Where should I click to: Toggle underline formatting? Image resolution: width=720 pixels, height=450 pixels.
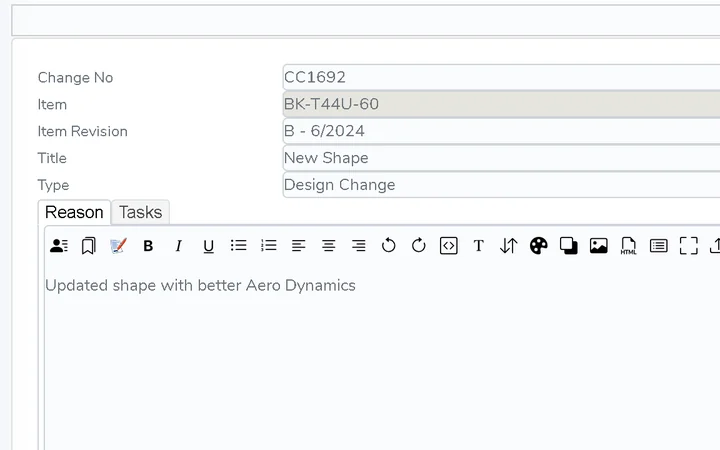(x=208, y=246)
